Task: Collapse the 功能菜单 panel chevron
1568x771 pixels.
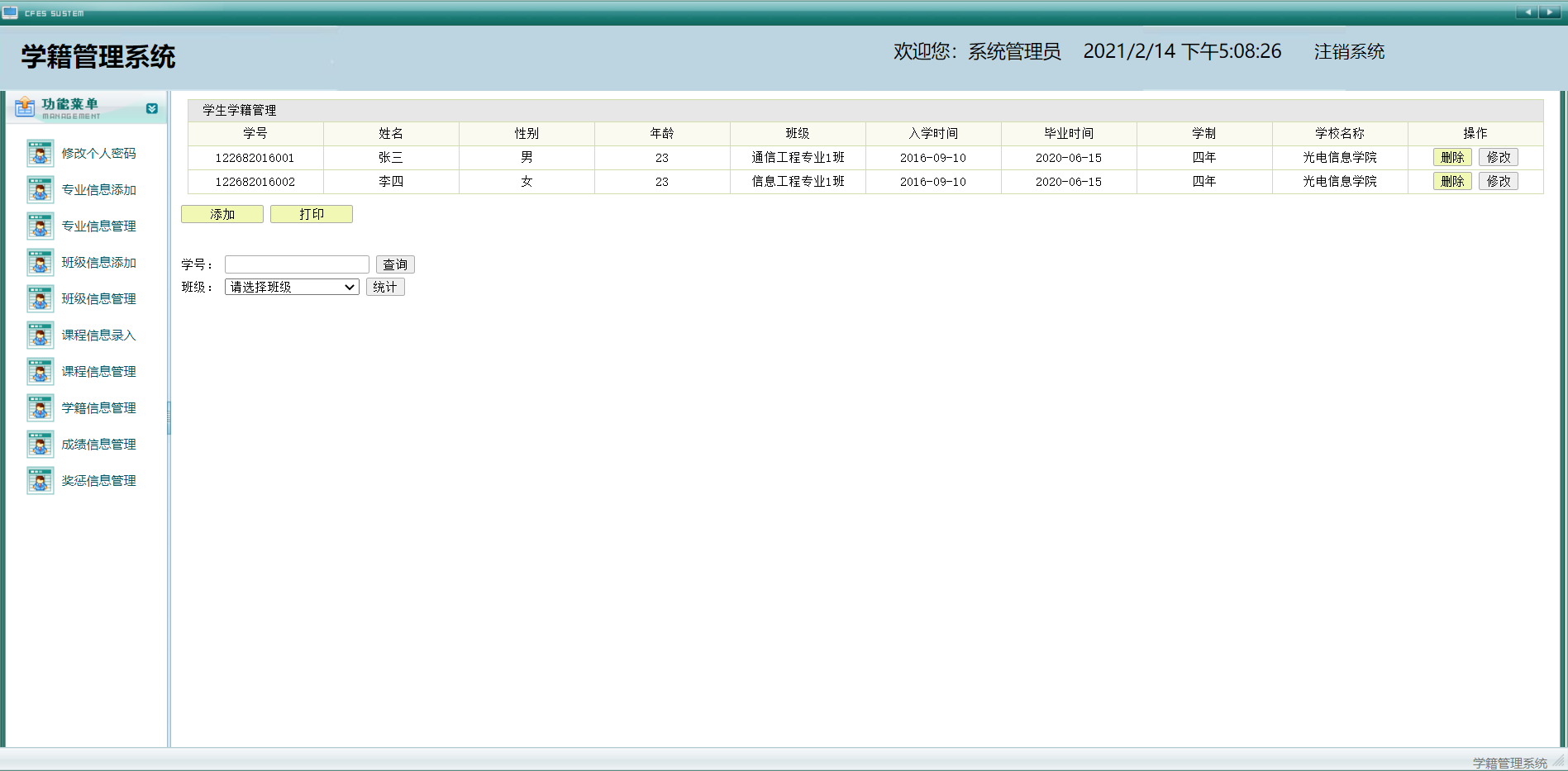Action: pyautogui.click(x=152, y=108)
